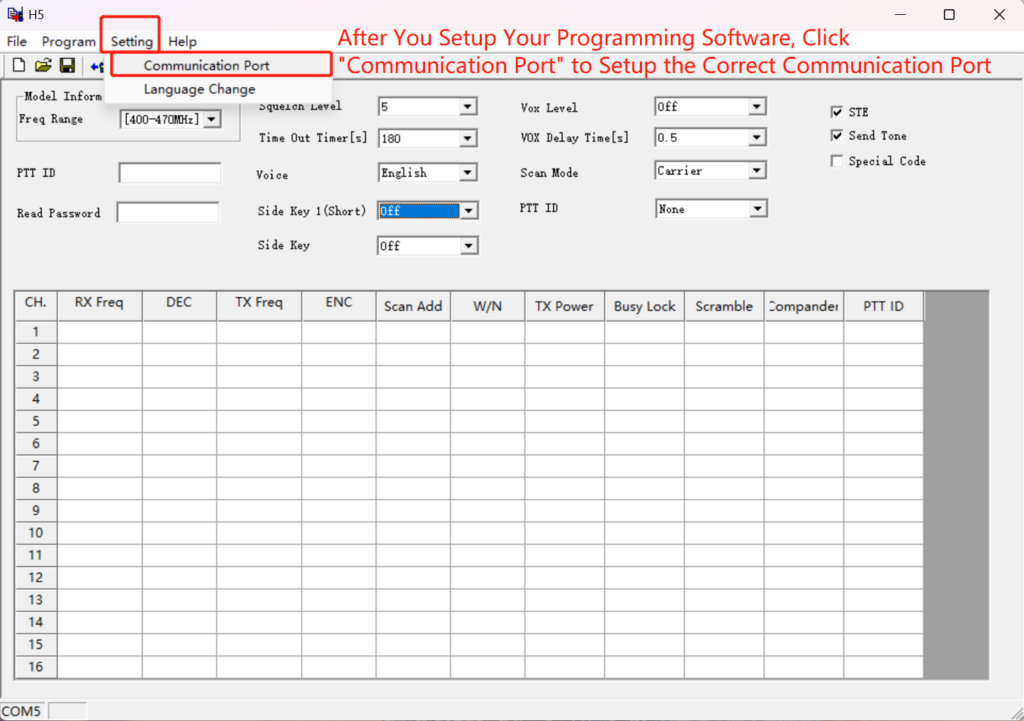Click the Open folder toolbar icon
Screen dimensions: 1024x721
(43, 65)
